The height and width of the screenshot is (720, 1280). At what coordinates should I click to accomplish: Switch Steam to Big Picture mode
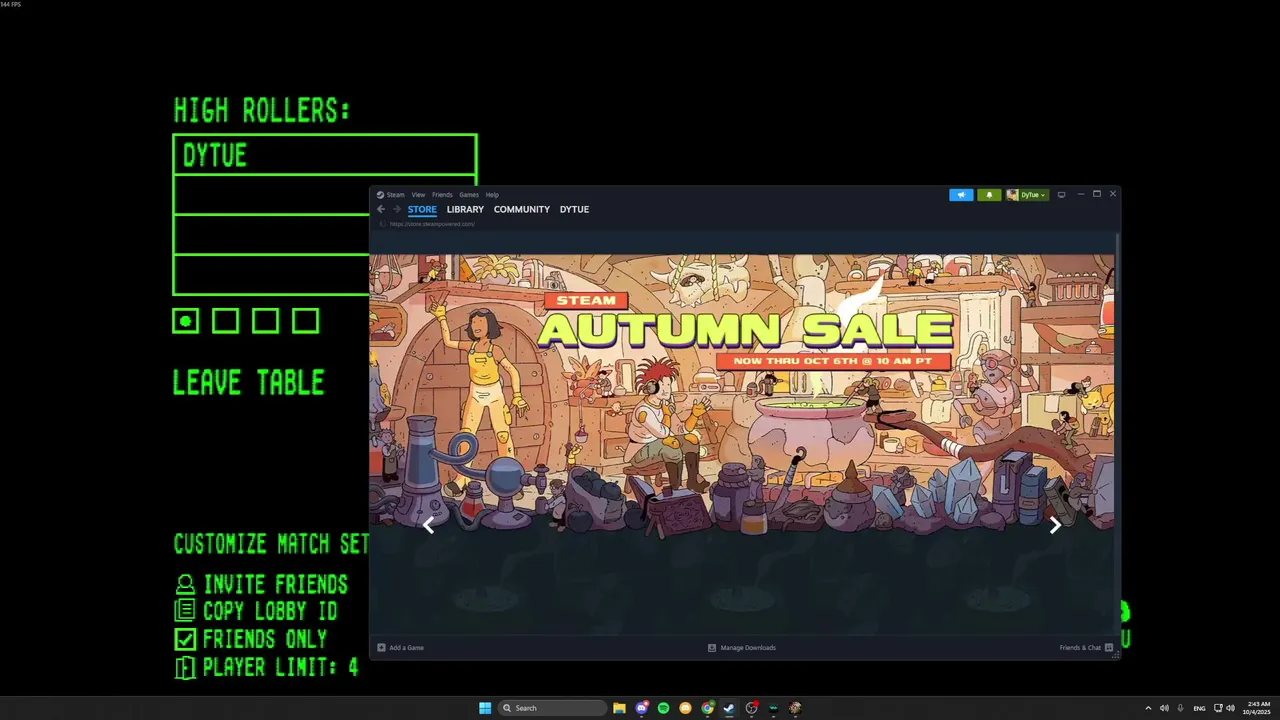[x=1061, y=195]
